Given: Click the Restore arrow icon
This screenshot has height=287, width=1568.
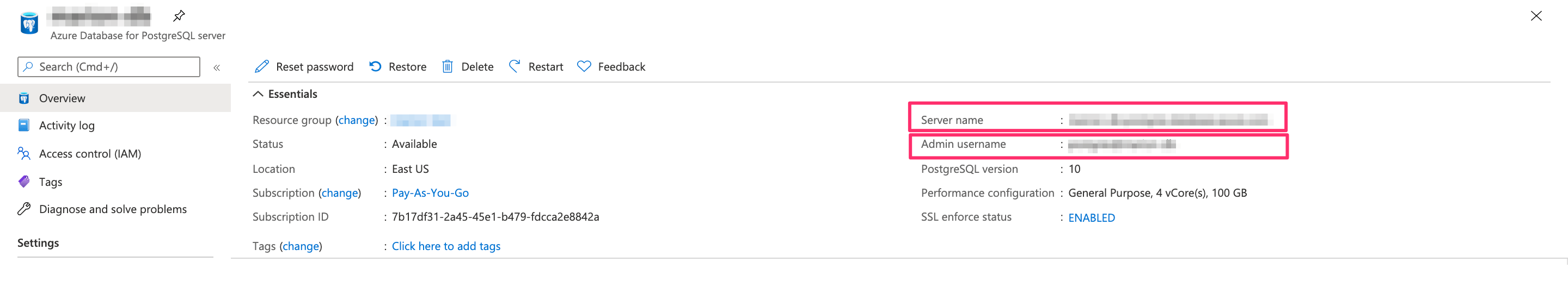Looking at the screenshot, I should coord(376,66).
